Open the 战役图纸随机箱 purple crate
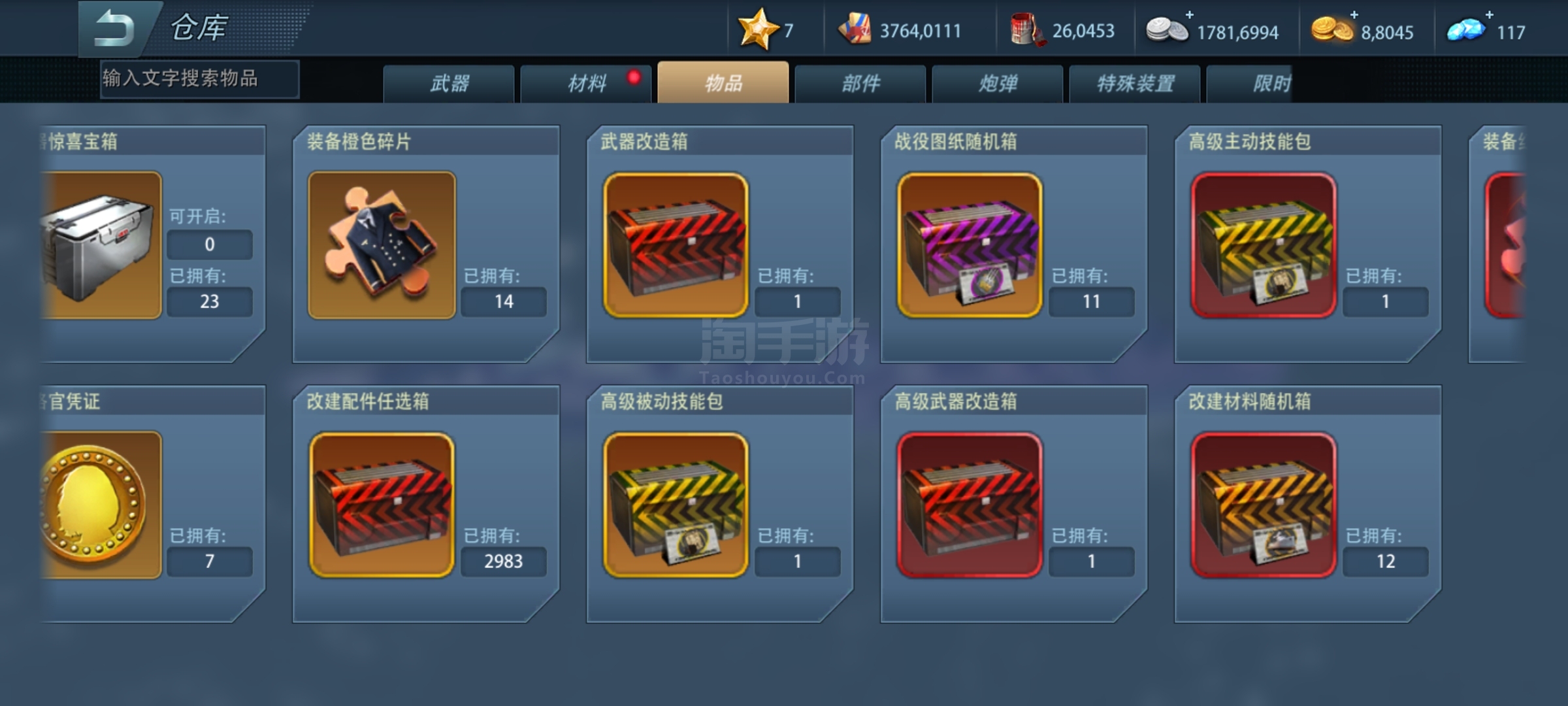The image size is (1568, 706). tap(970, 245)
